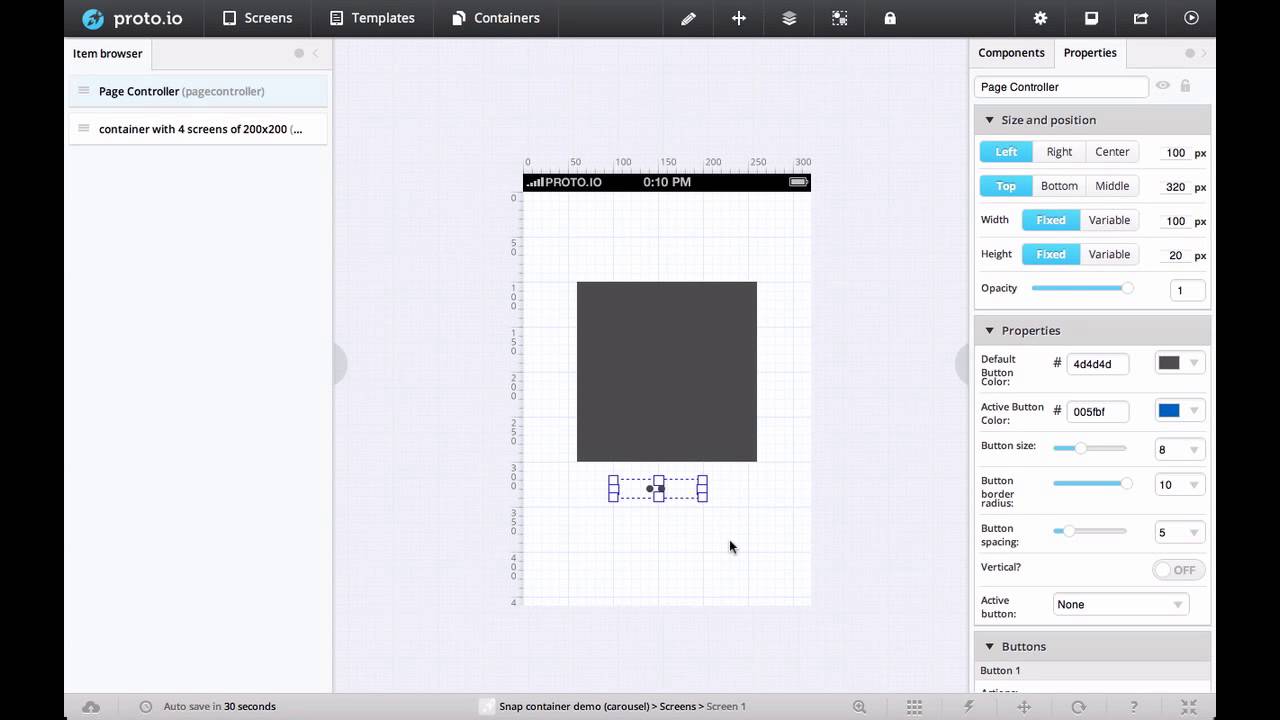Toggle the Vertical switch on
The image size is (1280, 720).
tap(1177, 570)
